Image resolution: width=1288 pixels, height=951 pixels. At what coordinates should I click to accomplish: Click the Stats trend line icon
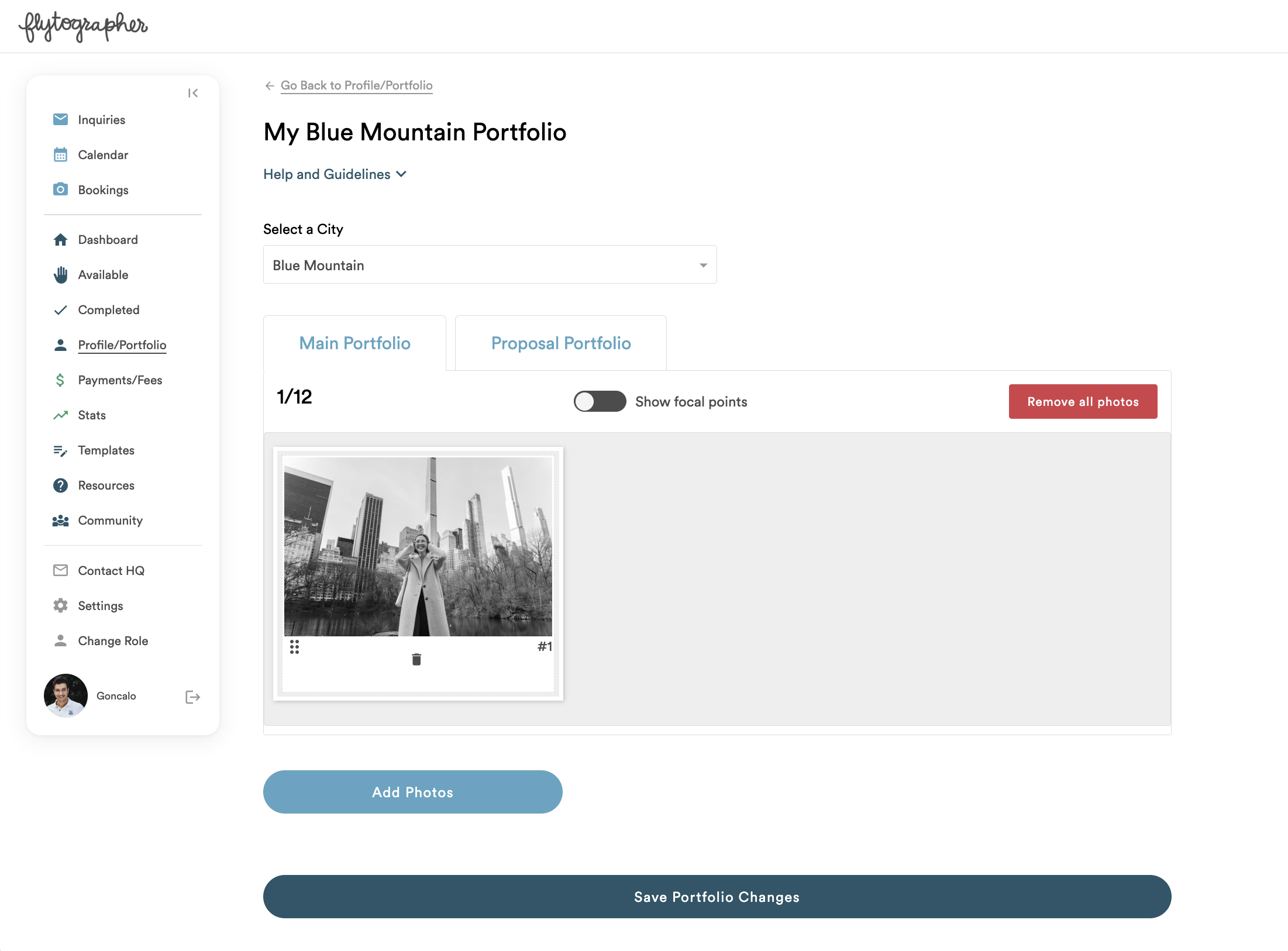click(x=60, y=415)
